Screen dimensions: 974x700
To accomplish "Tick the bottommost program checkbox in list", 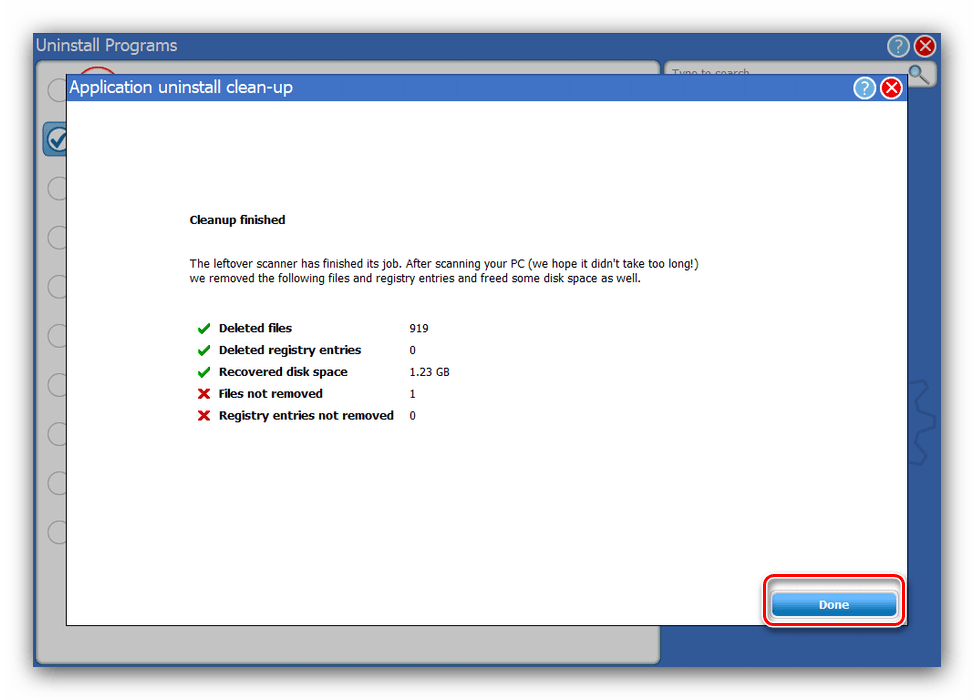I will (56, 531).
